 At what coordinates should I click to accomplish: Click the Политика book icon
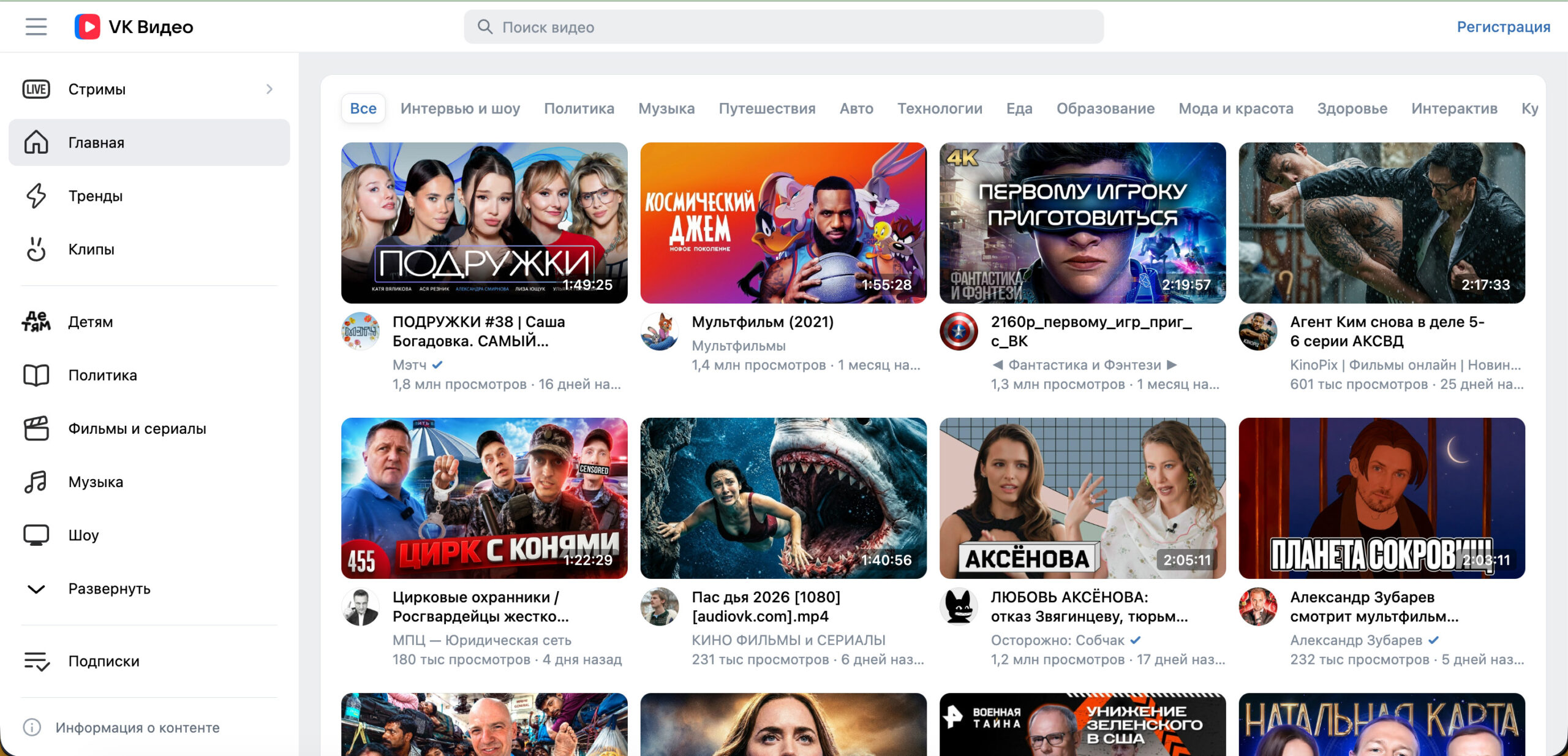click(36, 375)
